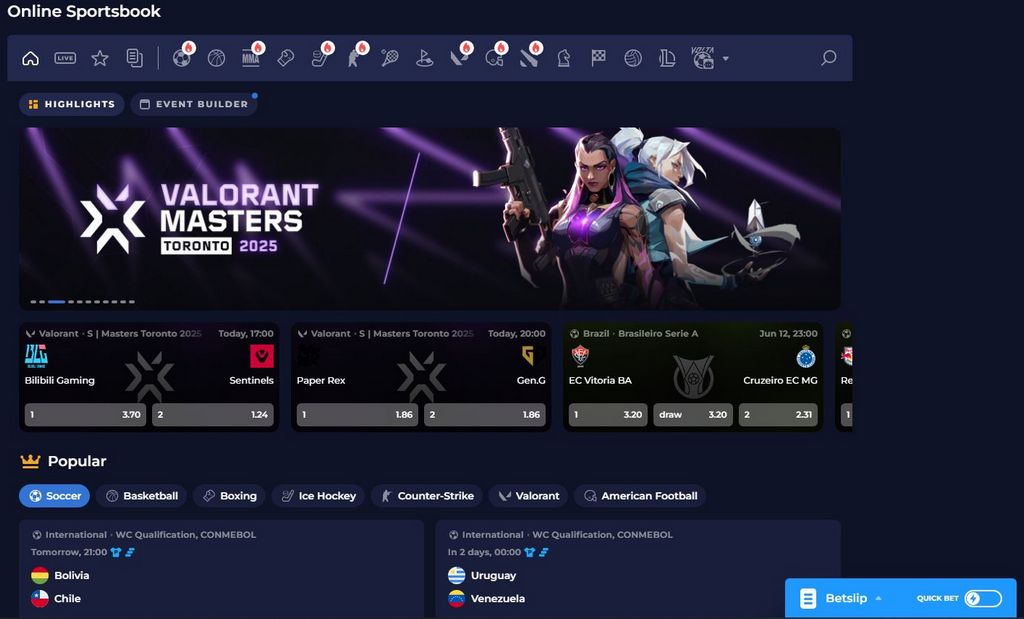Click the Home icon in the navigation bar

(x=30, y=58)
